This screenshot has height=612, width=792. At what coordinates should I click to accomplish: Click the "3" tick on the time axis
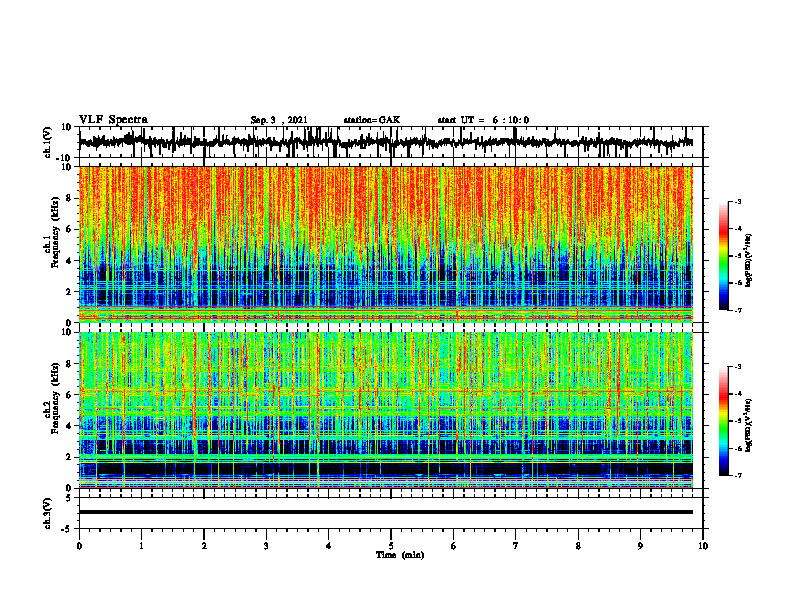click(266, 546)
